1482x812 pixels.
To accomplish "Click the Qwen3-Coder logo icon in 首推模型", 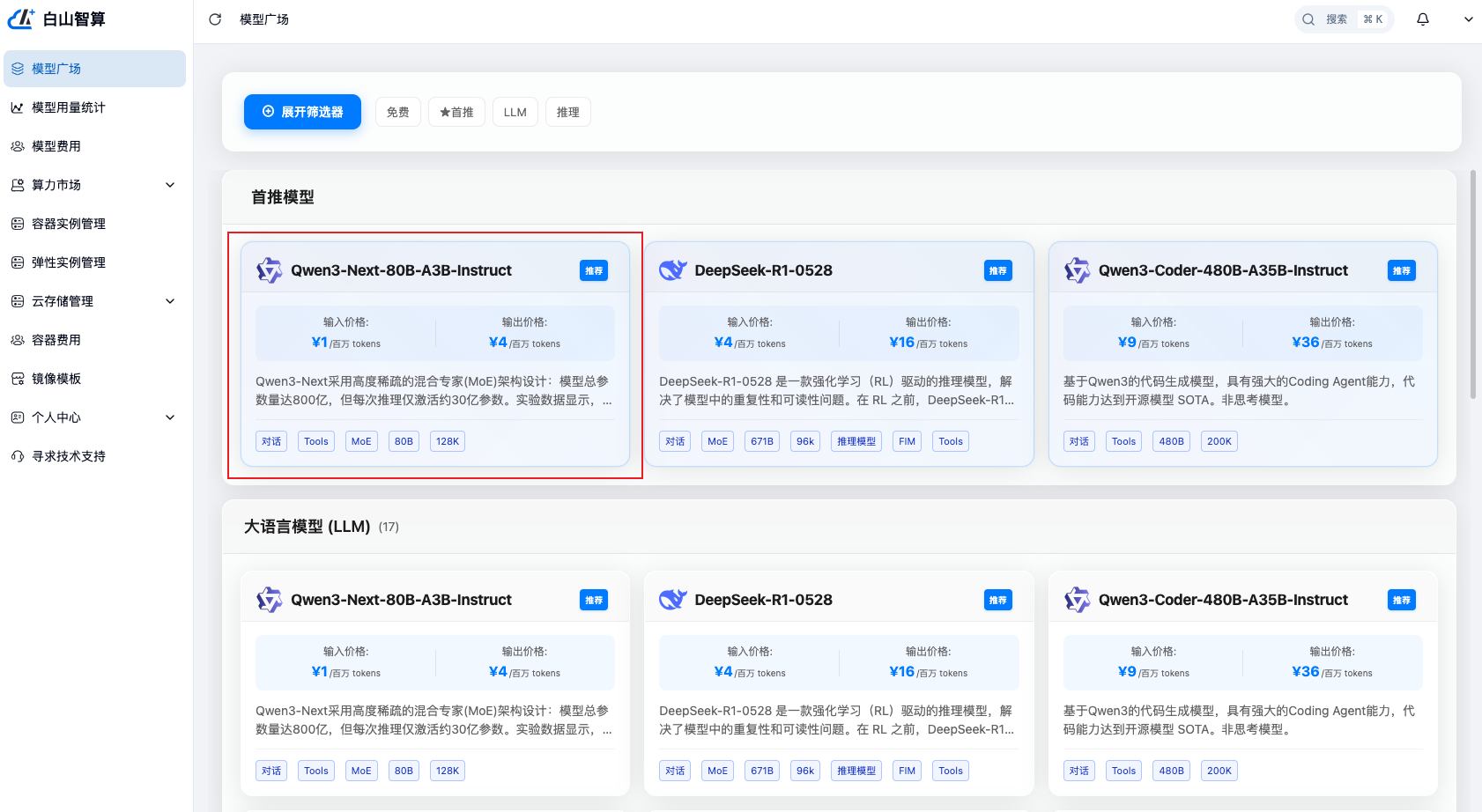I will 1077,270.
